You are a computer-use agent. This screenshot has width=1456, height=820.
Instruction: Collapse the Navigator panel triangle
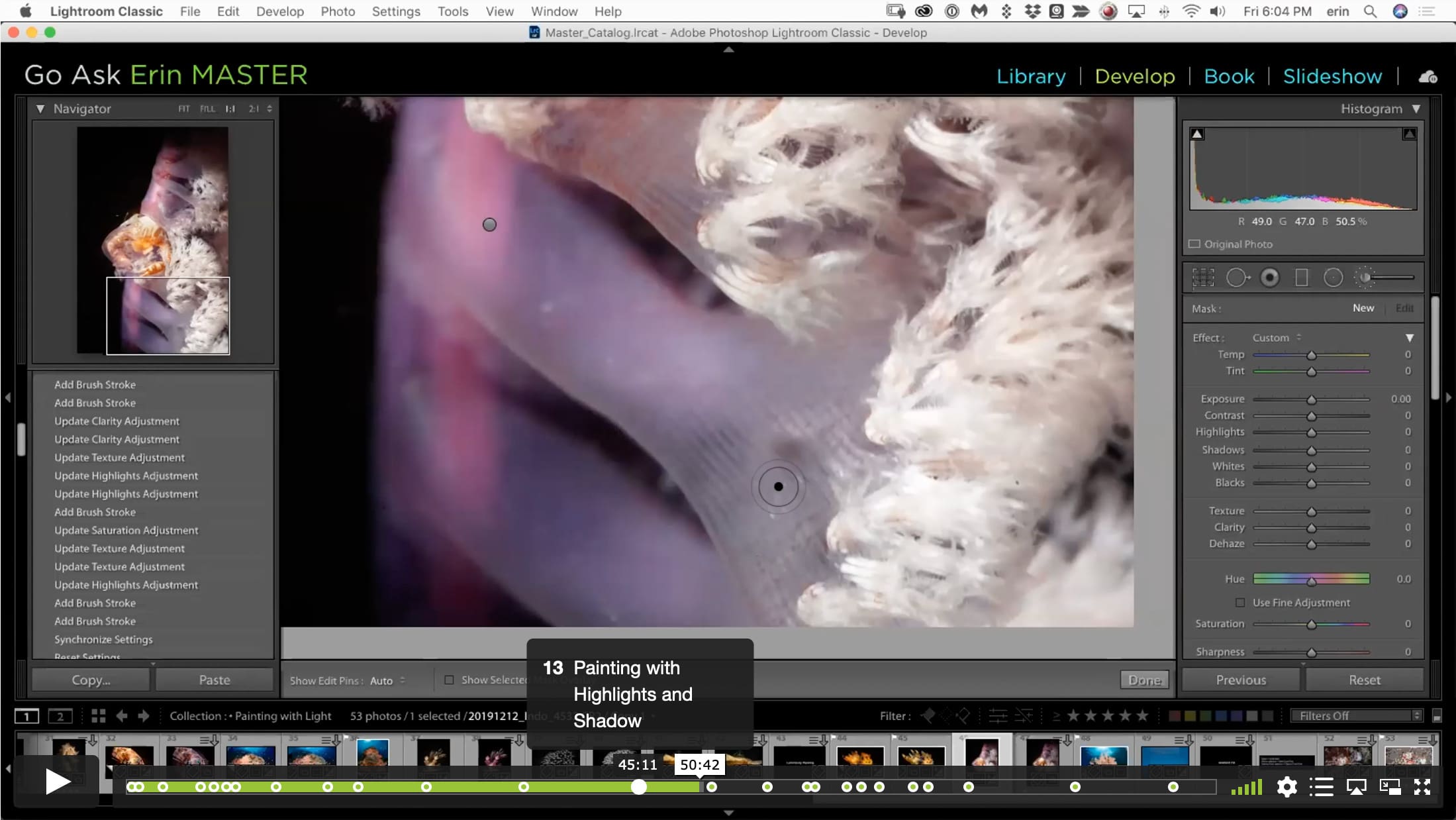pos(40,109)
